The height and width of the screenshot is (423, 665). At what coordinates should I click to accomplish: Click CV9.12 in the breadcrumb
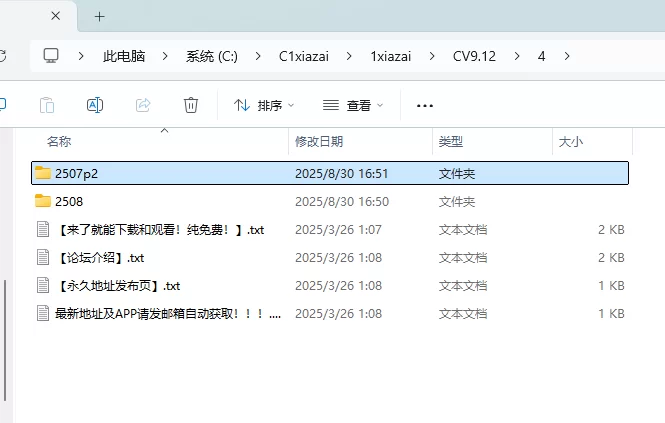tap(474, 56)
